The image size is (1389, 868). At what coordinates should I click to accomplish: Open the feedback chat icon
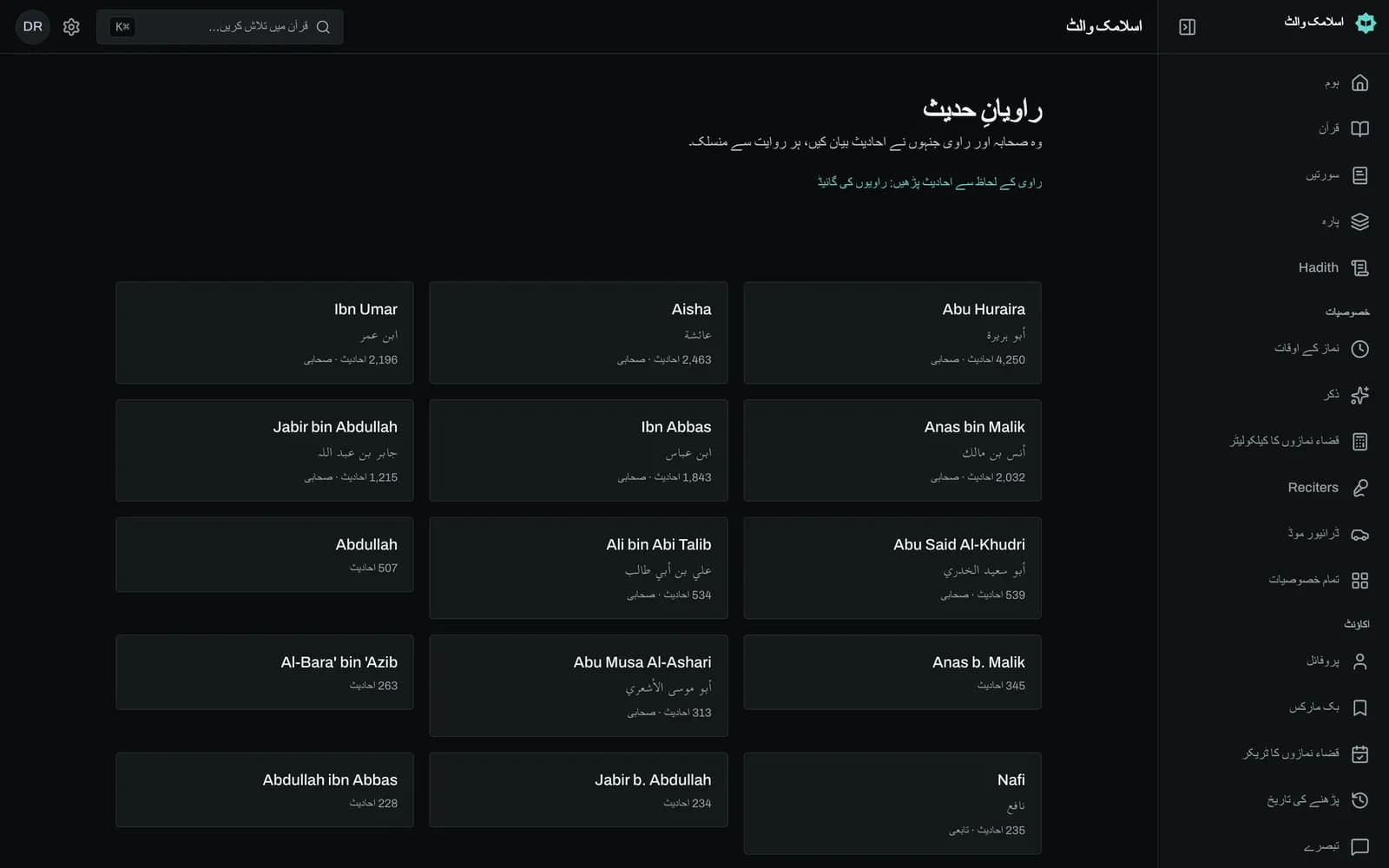(1359, 846)
